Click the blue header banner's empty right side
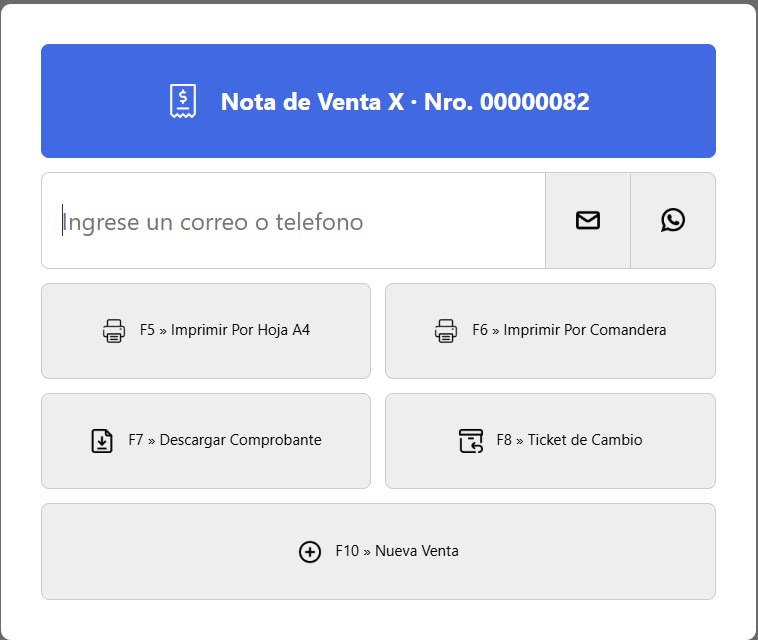Screen dimensions: 758x640 660,101
